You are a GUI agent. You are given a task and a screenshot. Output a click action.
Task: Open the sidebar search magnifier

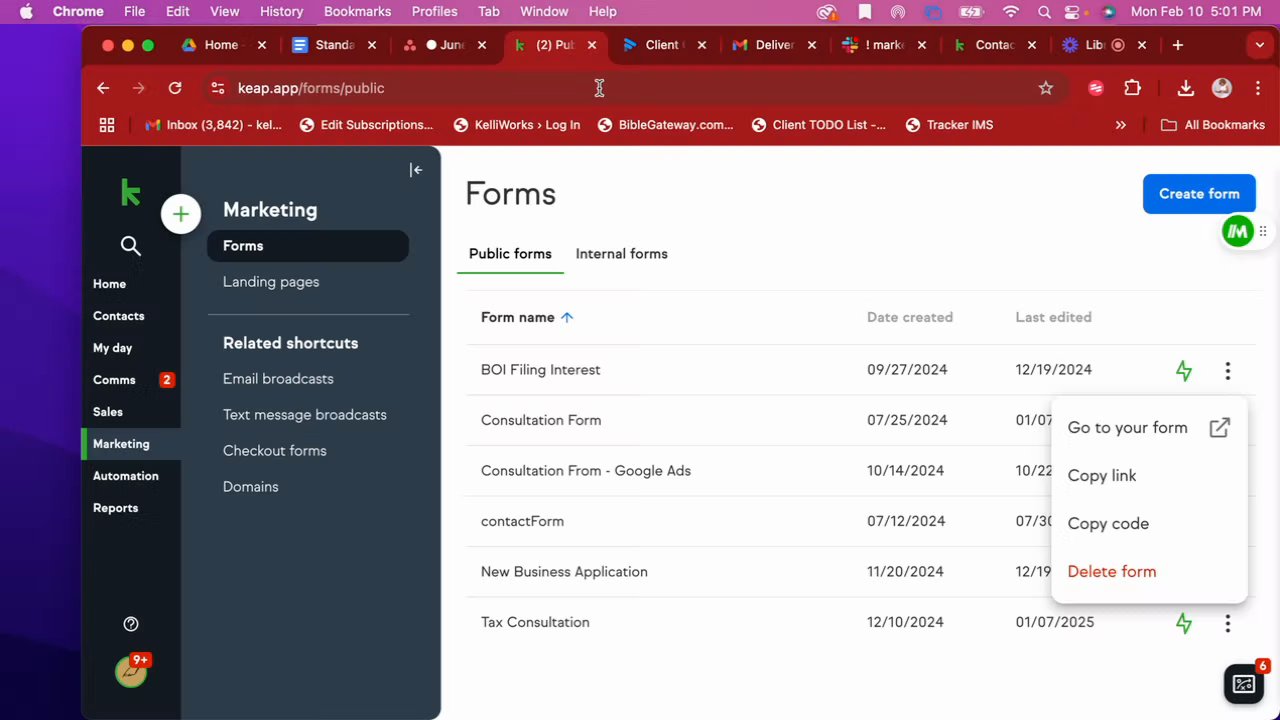[130, 246]
